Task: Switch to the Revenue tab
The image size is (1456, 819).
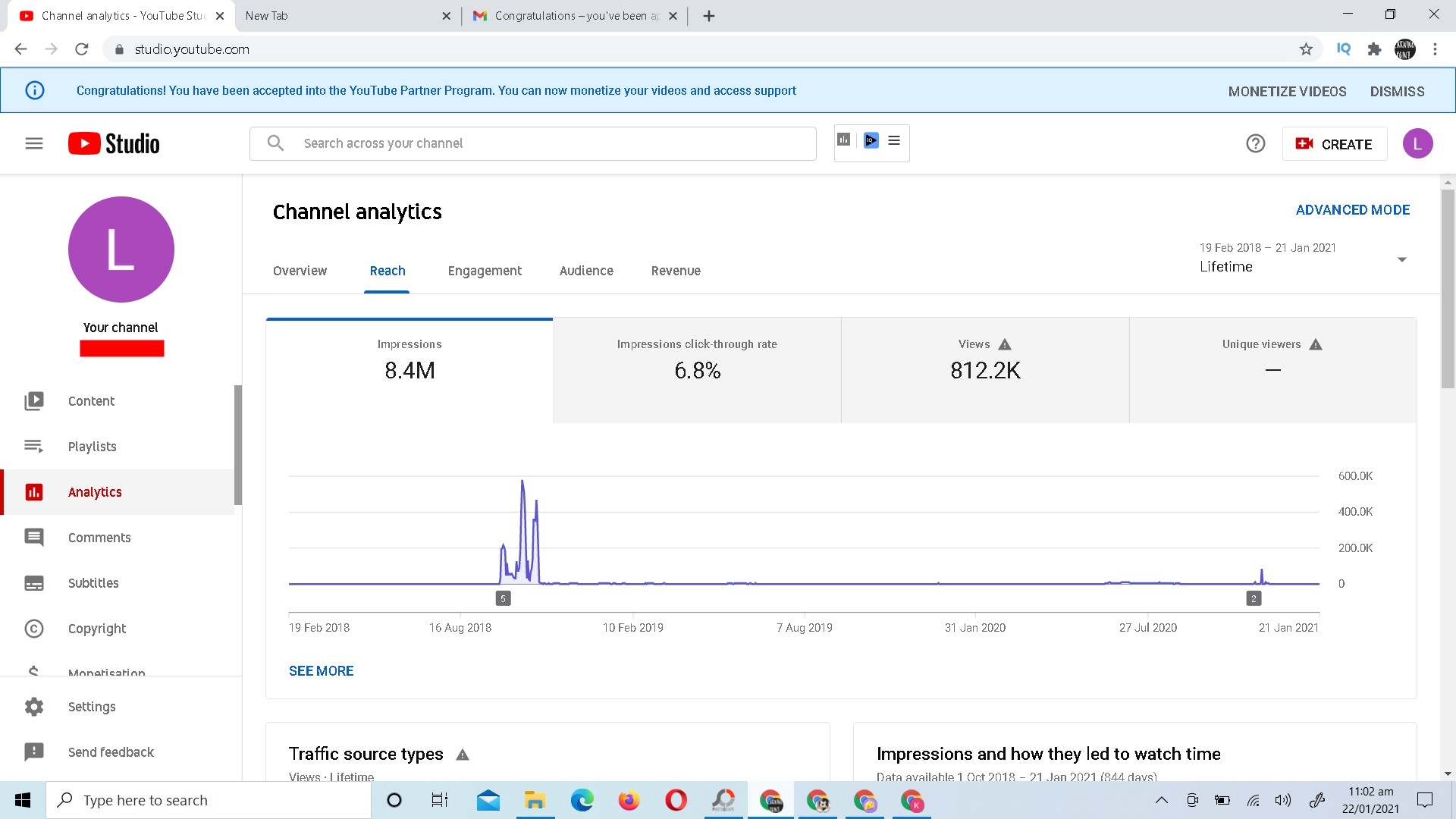Action: click(x=676, y=271)
